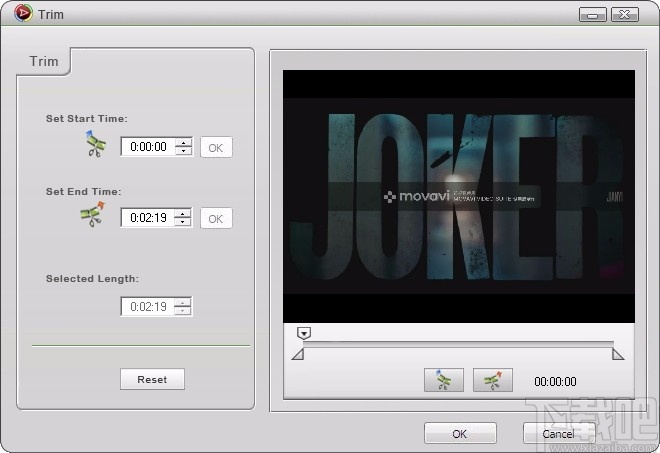Click the start time field showing 0:00:00
660x453 pixels.
tap(148, 147)
